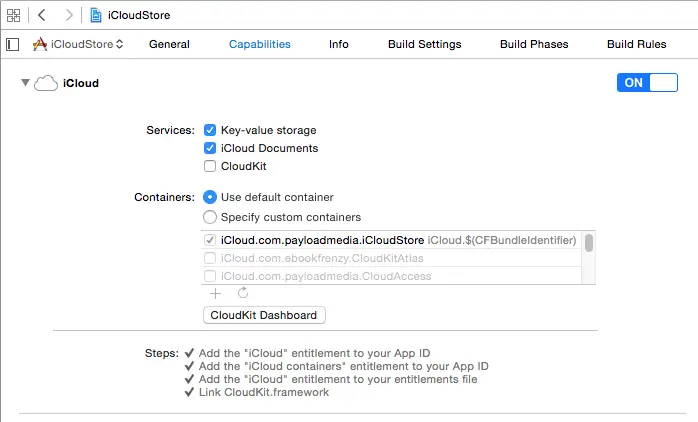Select Specify custom containers option
The height and width of the screenshot is (422, 698).
210,217
